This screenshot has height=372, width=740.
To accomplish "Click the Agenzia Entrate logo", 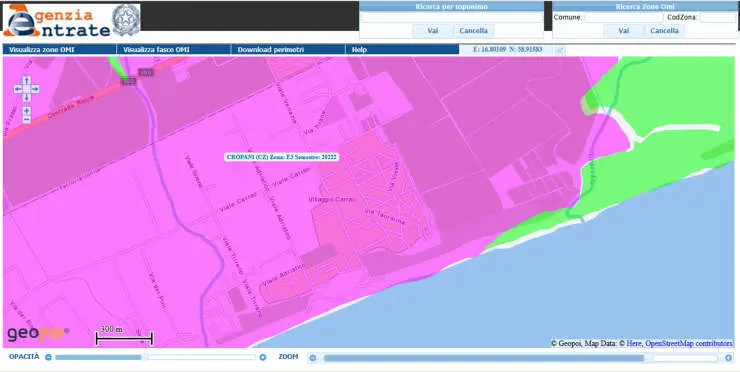I will [x=56, y=20].
